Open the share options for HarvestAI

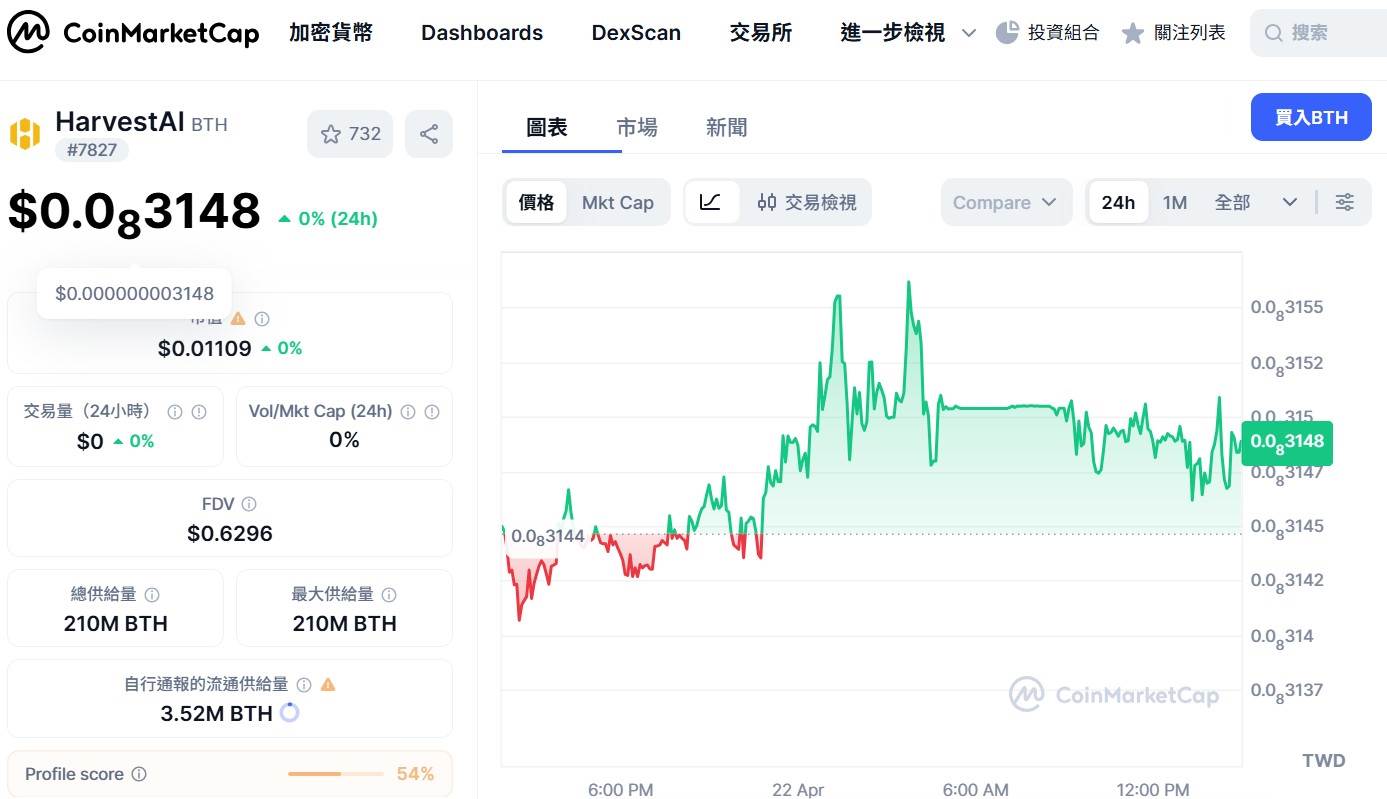[x=428, y=133]
